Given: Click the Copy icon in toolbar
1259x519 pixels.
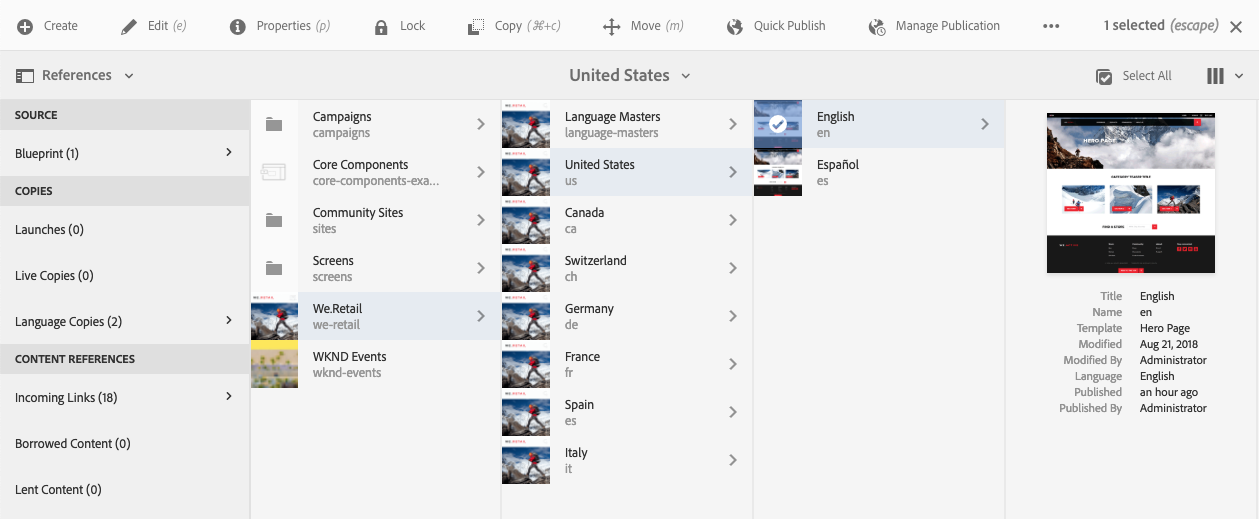Looking at the screenshot, I should [x=477, y=26].
